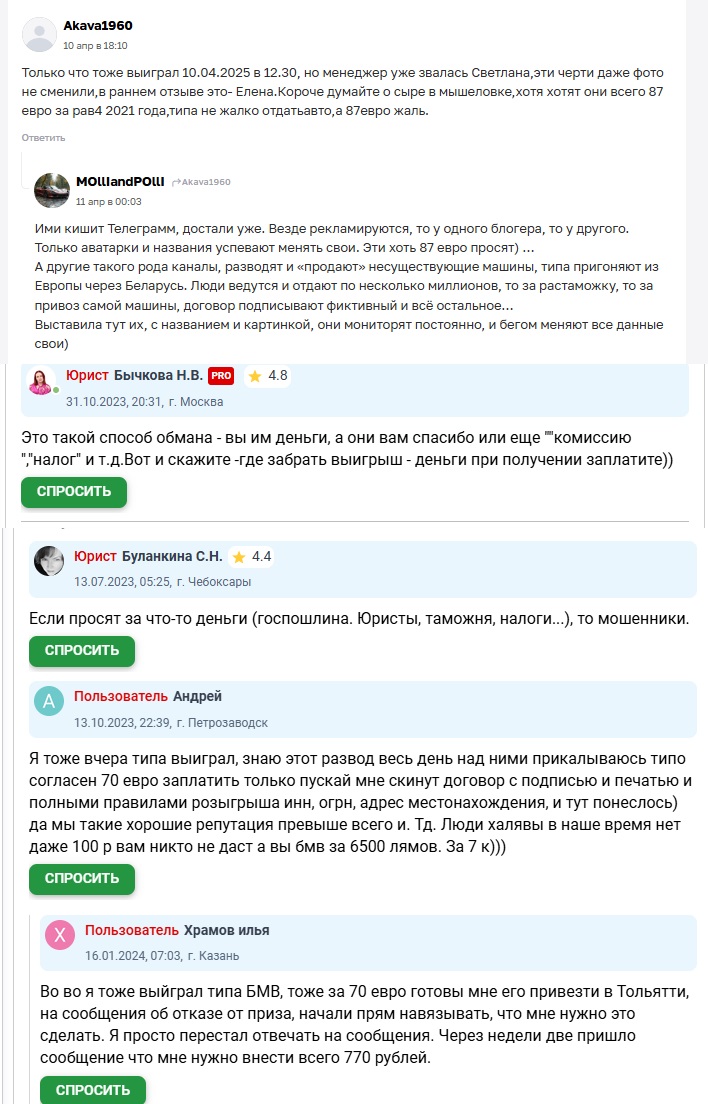Click lawyer Бычкова Н.В. avatar photo
The image size is (708, 1104).
click(41, 380)
